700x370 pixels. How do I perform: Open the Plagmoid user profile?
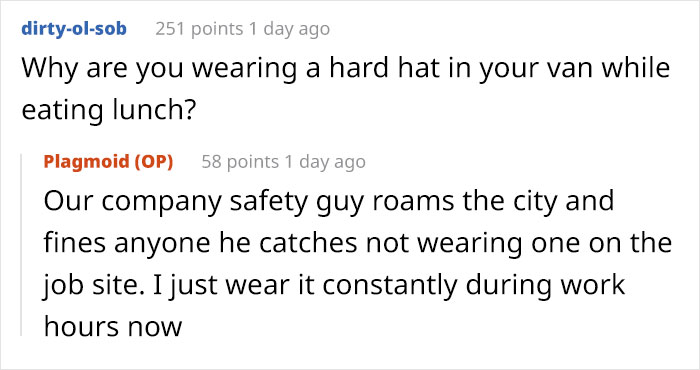coord(85,162)
